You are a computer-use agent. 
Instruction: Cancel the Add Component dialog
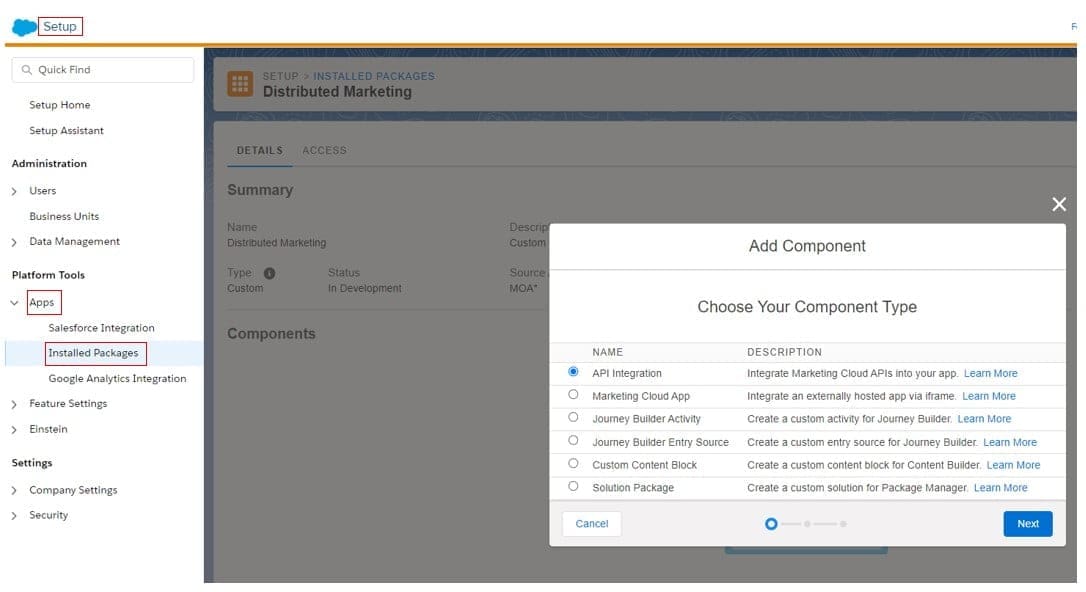[592, 524]
